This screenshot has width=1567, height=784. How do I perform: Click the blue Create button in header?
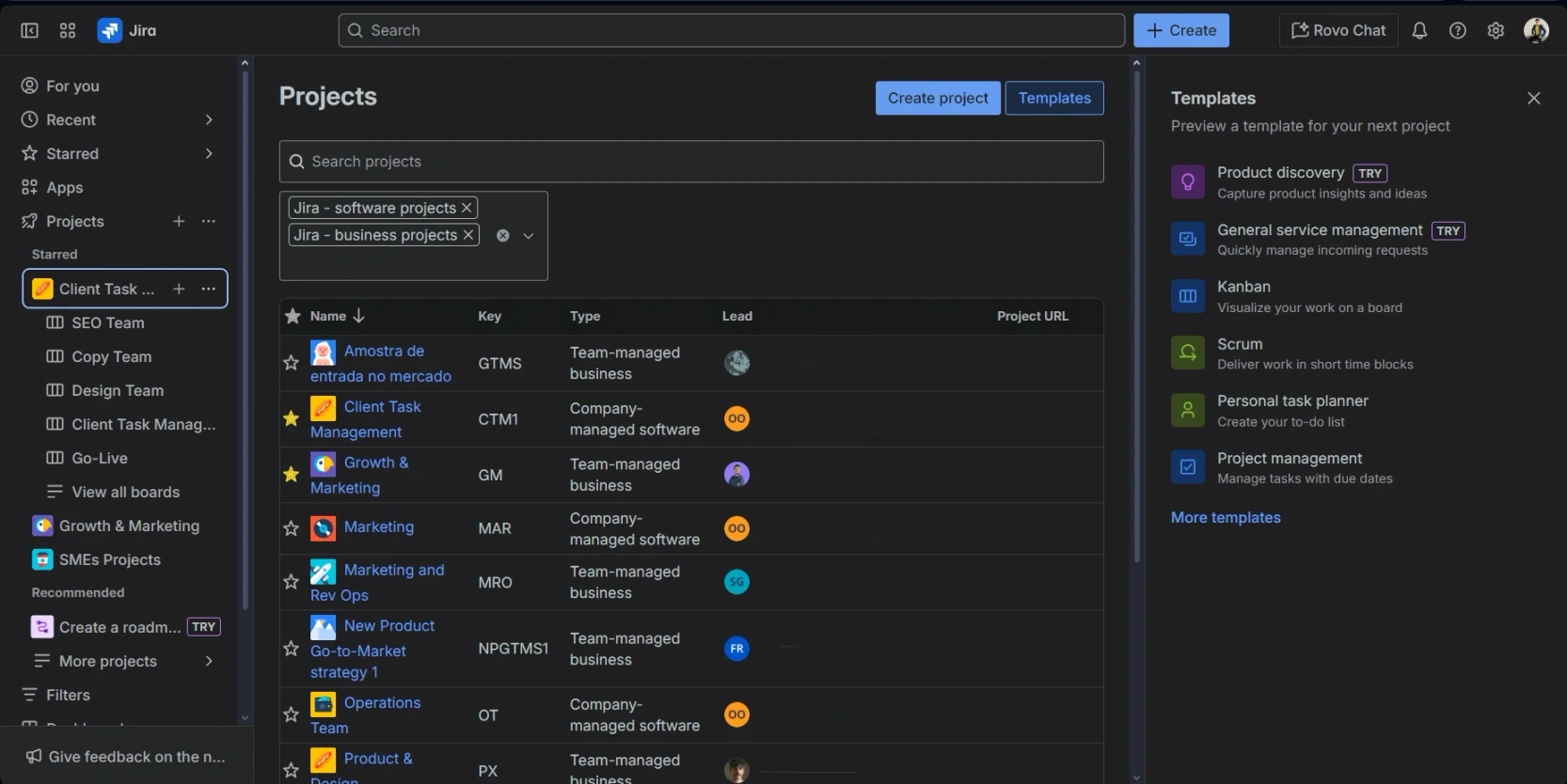1181,30
